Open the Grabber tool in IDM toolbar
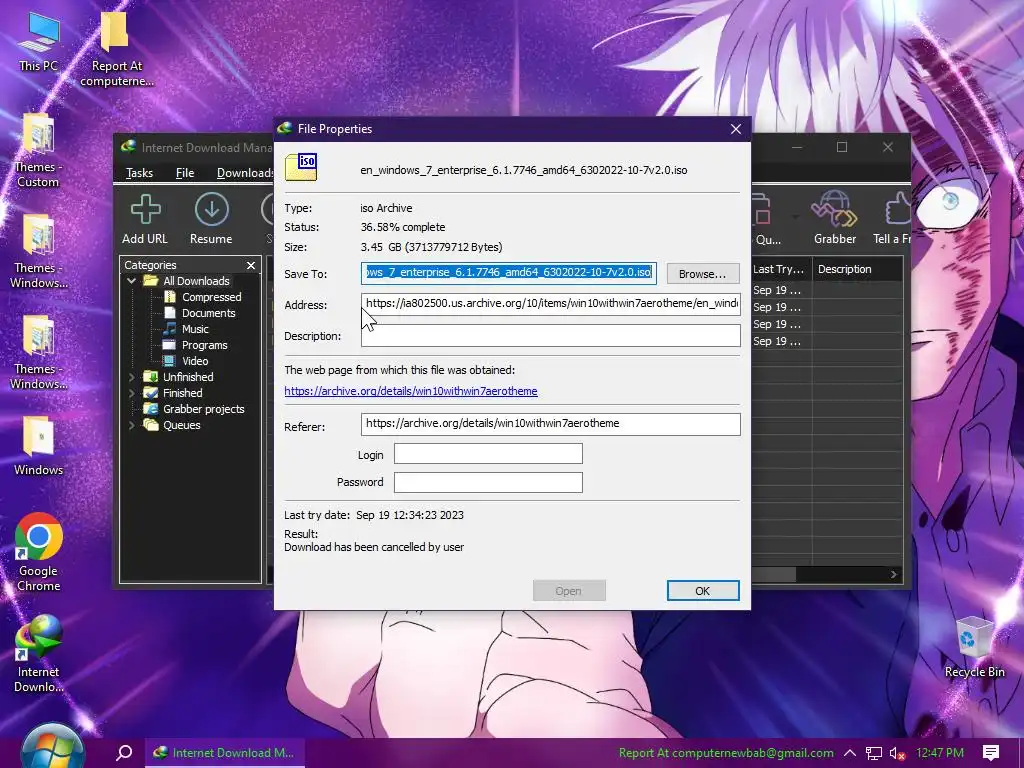This screenshot has height=768, width=1024. click(x=834, y=210)
